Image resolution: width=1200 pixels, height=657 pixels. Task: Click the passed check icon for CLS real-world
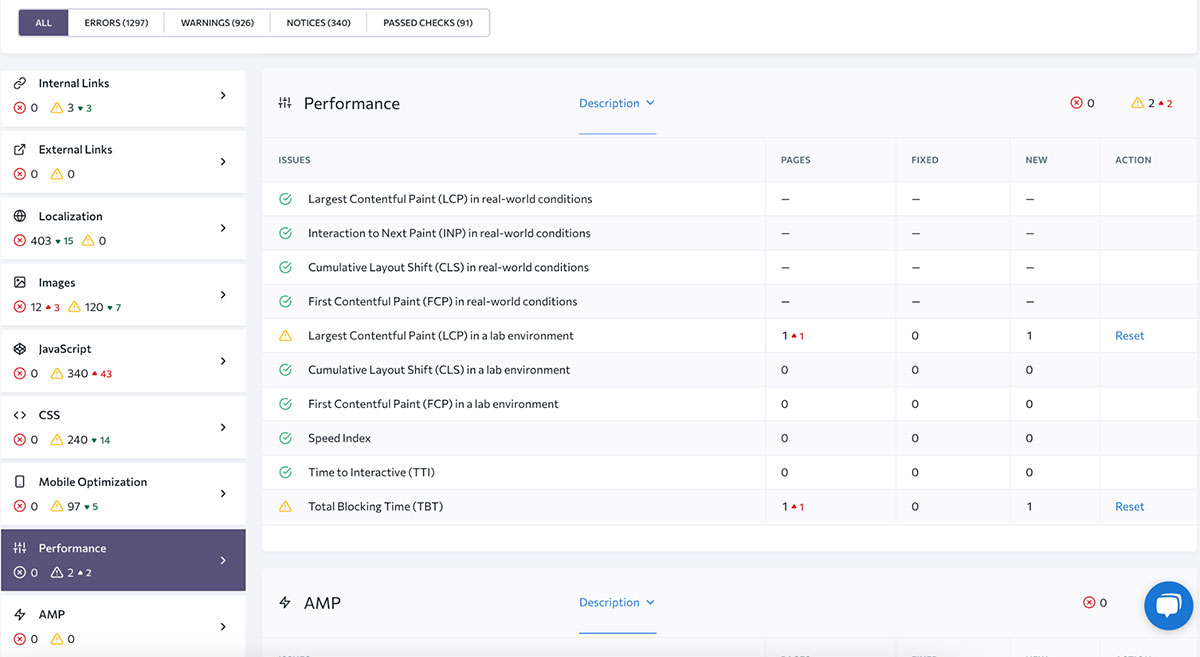(x=285, y=267)
